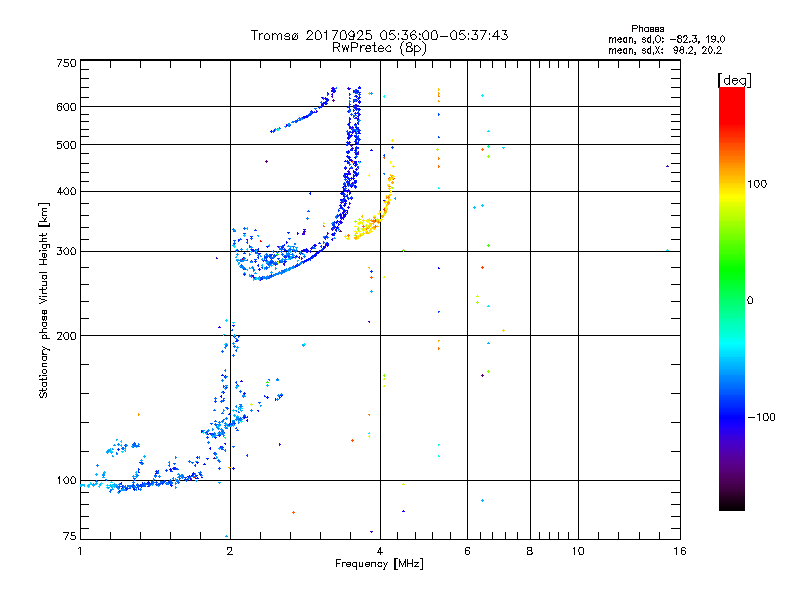The image size is (800, 600).
Task: Click the y-axis tick label "200"
Action: 66,336
